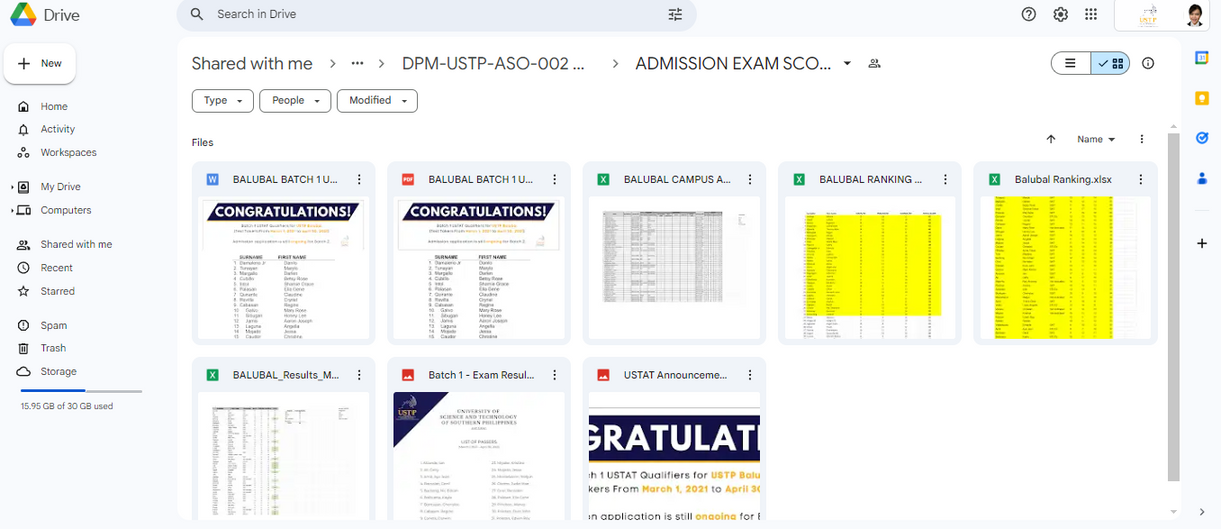Select Batch 1 - Exam Result thumbnail
Viewport: 1221px width, 529px height.
tap(479, 455)
